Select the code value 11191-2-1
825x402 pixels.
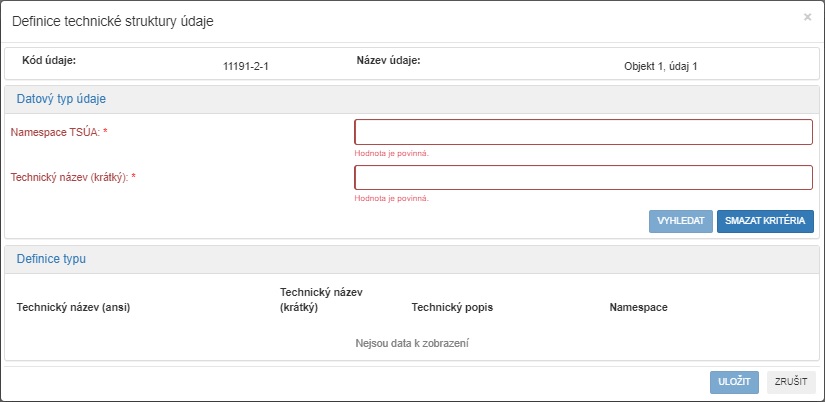[246, 66]
